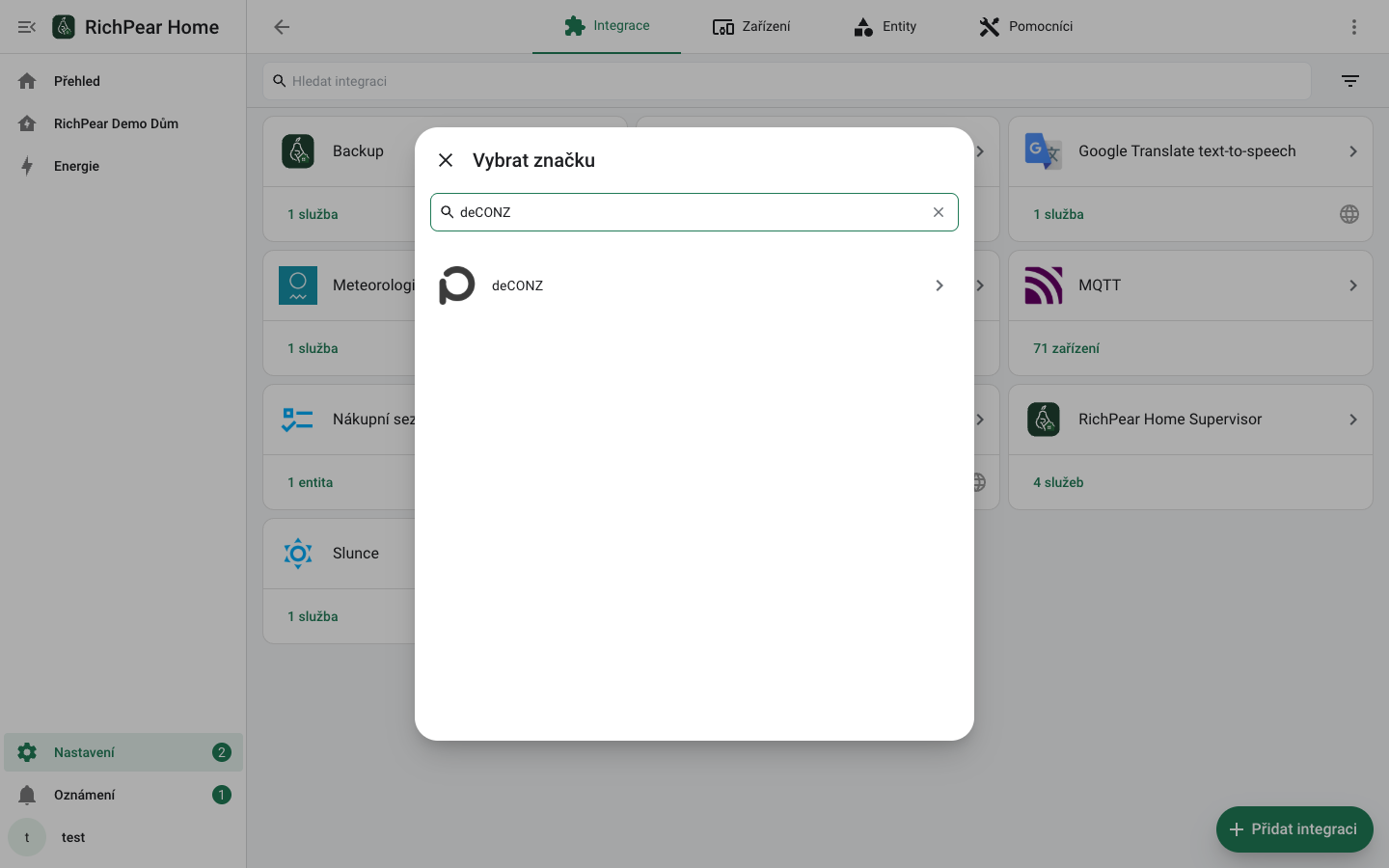The height and width of the screenshot is (868, 1389).
Task: Click the 4 služeb link
Action: point(1058,482)
